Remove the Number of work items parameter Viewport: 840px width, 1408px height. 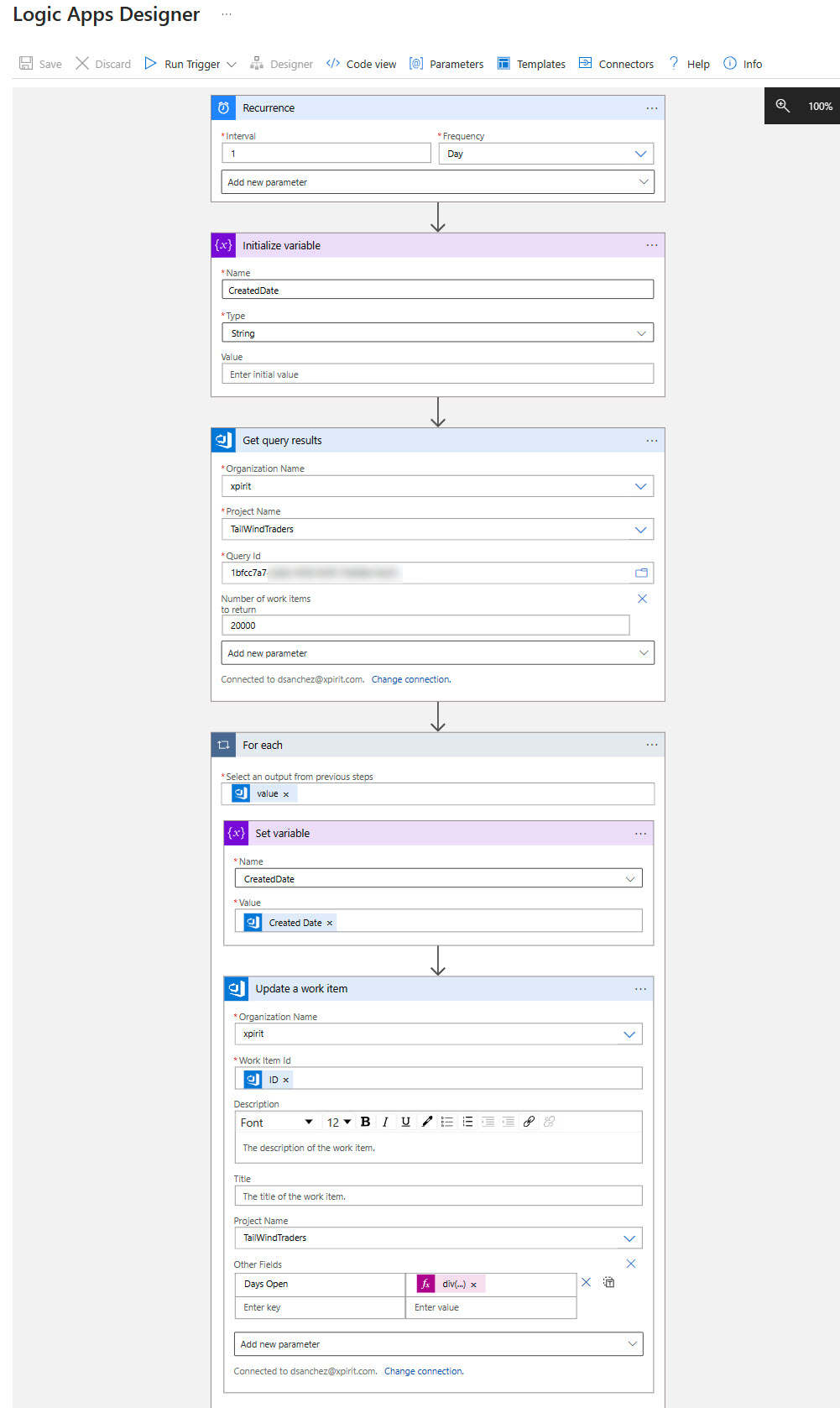pos(642,599)
